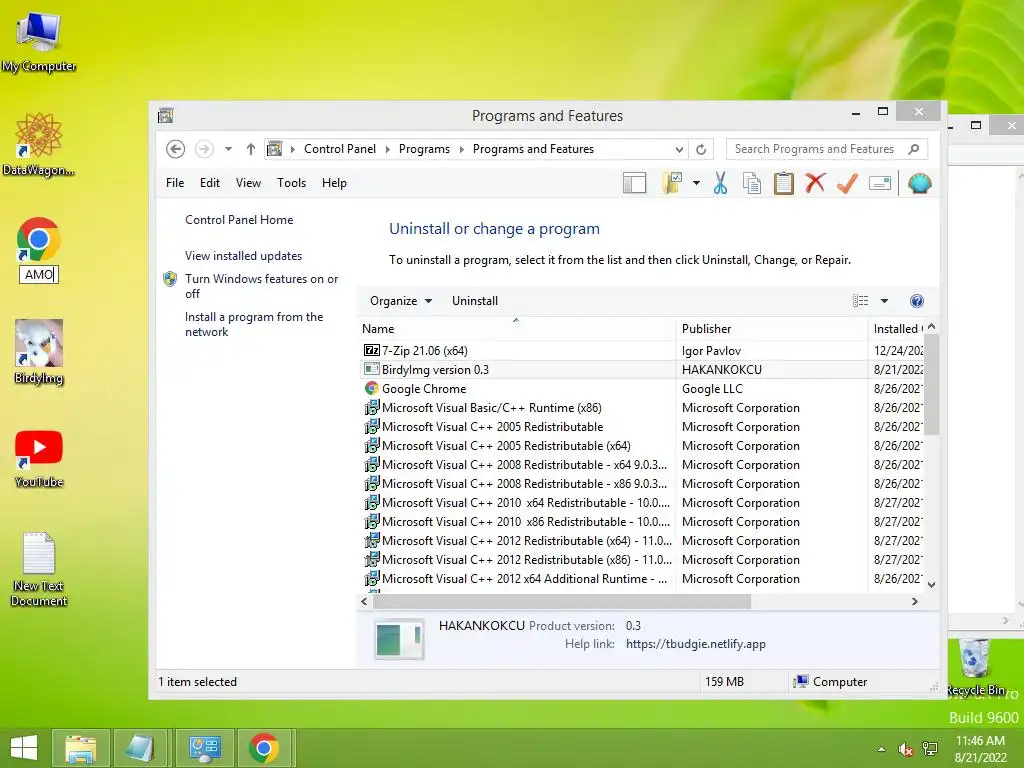Viewport: 1024px width, 768px height.
Task: Select Control Panel in address breadcrumb
Action: coord(340,149)
